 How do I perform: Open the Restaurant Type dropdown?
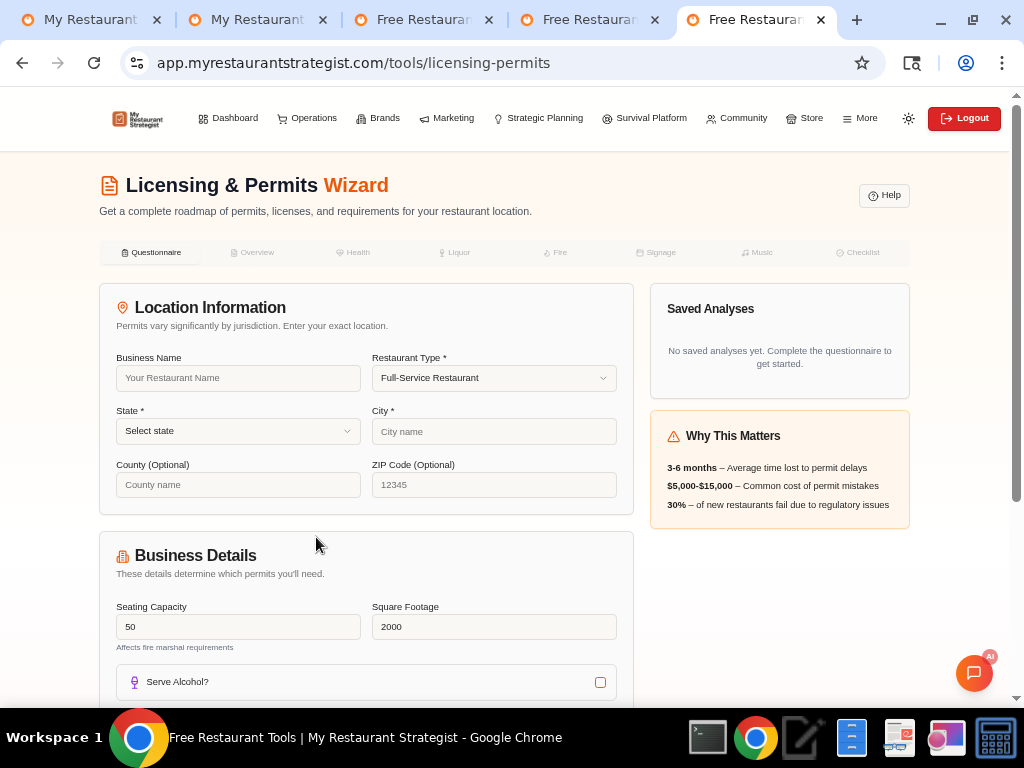[494, 378]
